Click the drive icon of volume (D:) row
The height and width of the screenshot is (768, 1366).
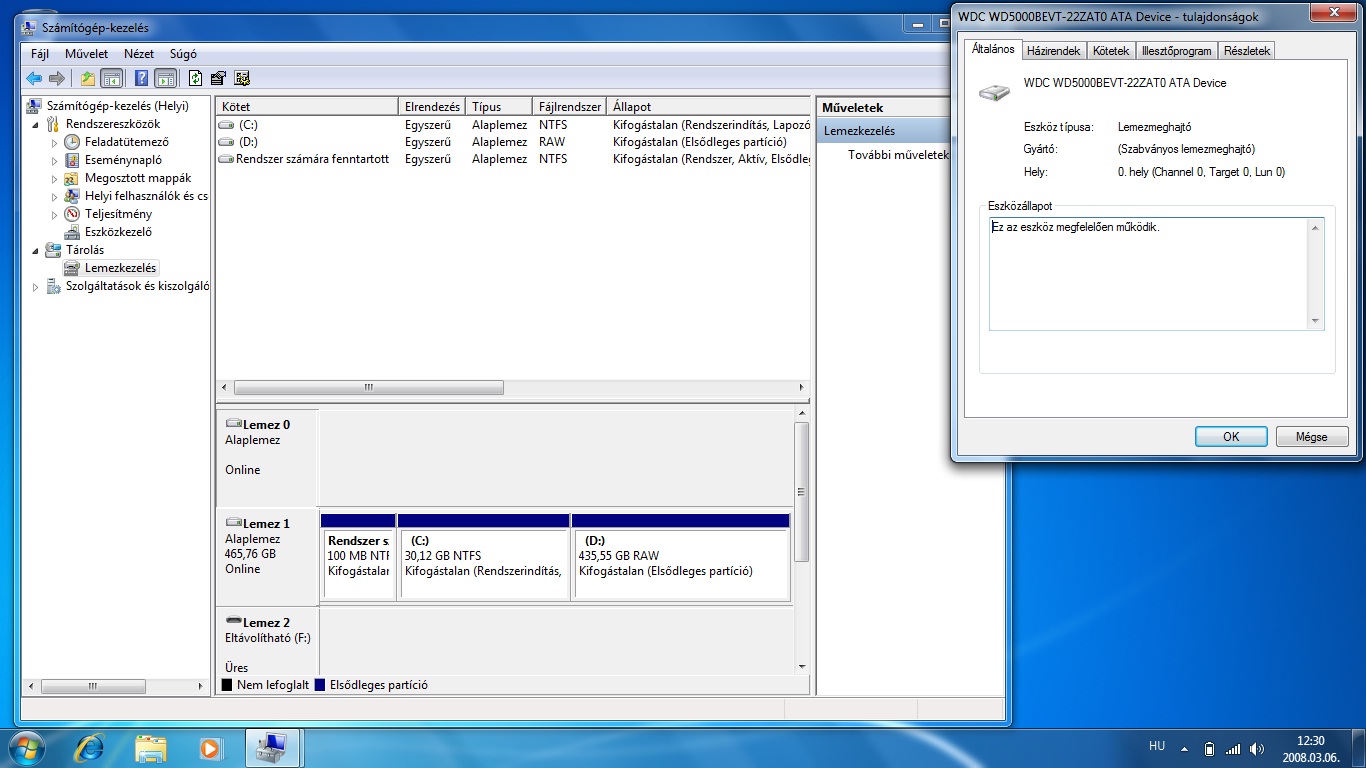226,142
